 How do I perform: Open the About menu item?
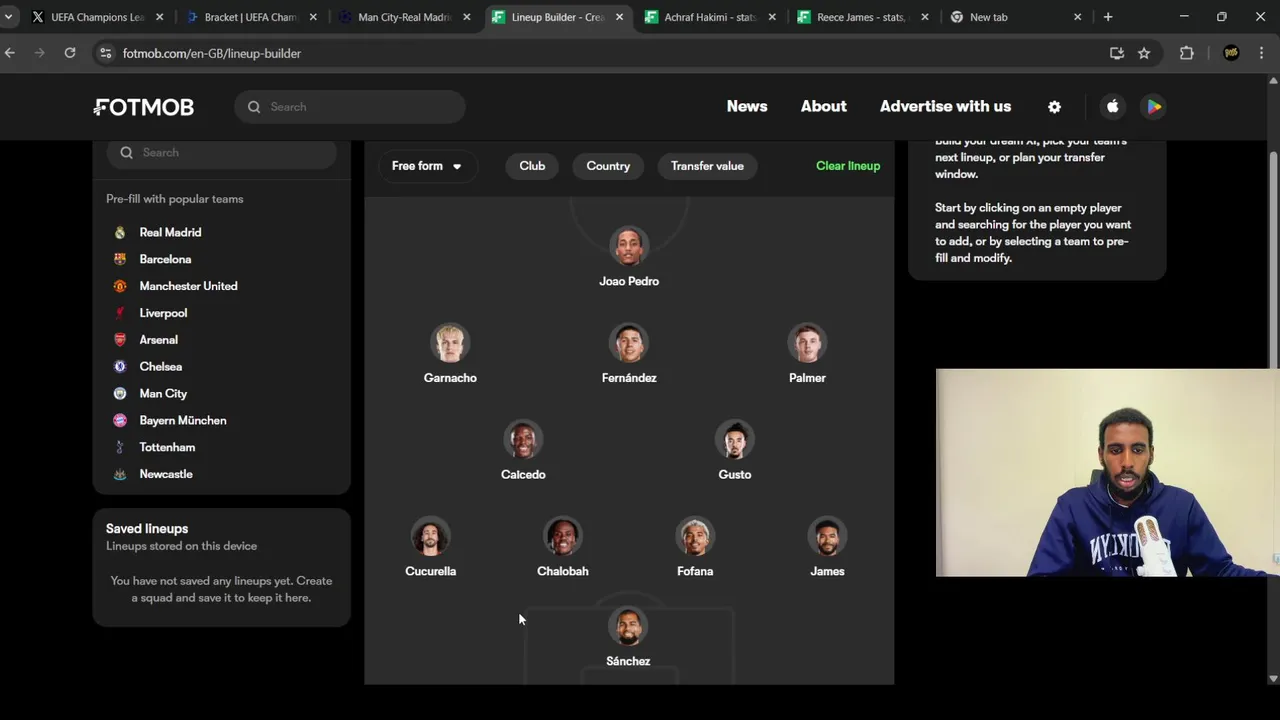click(824, 106)
